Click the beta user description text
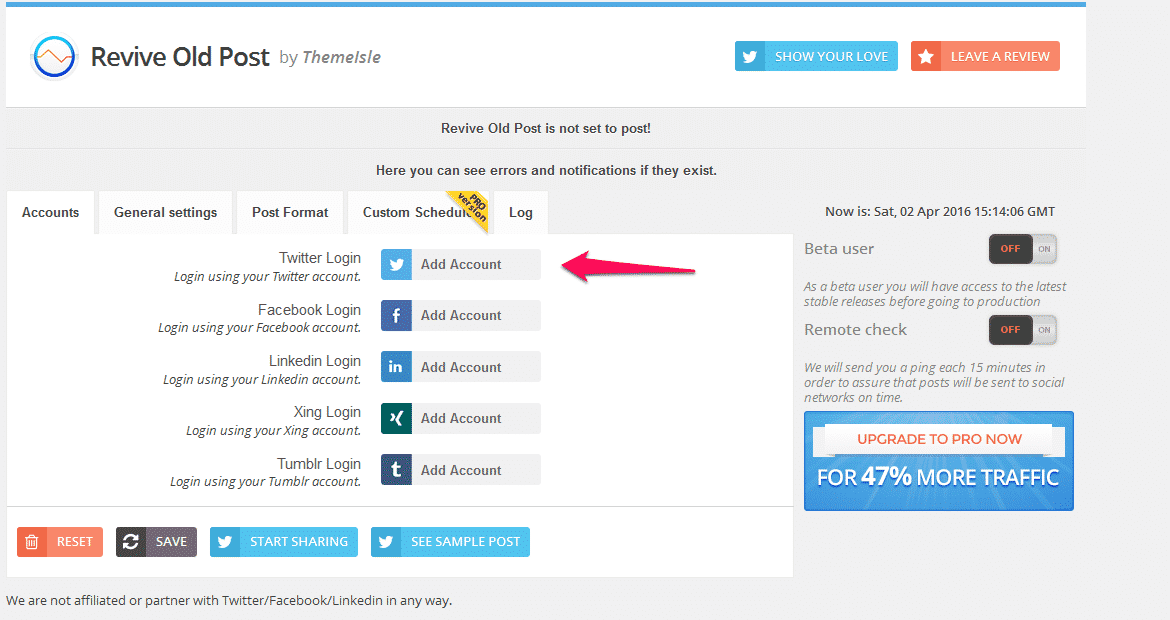The height and width of the screenshot is (620, 1170). click(x=935, y=294)
